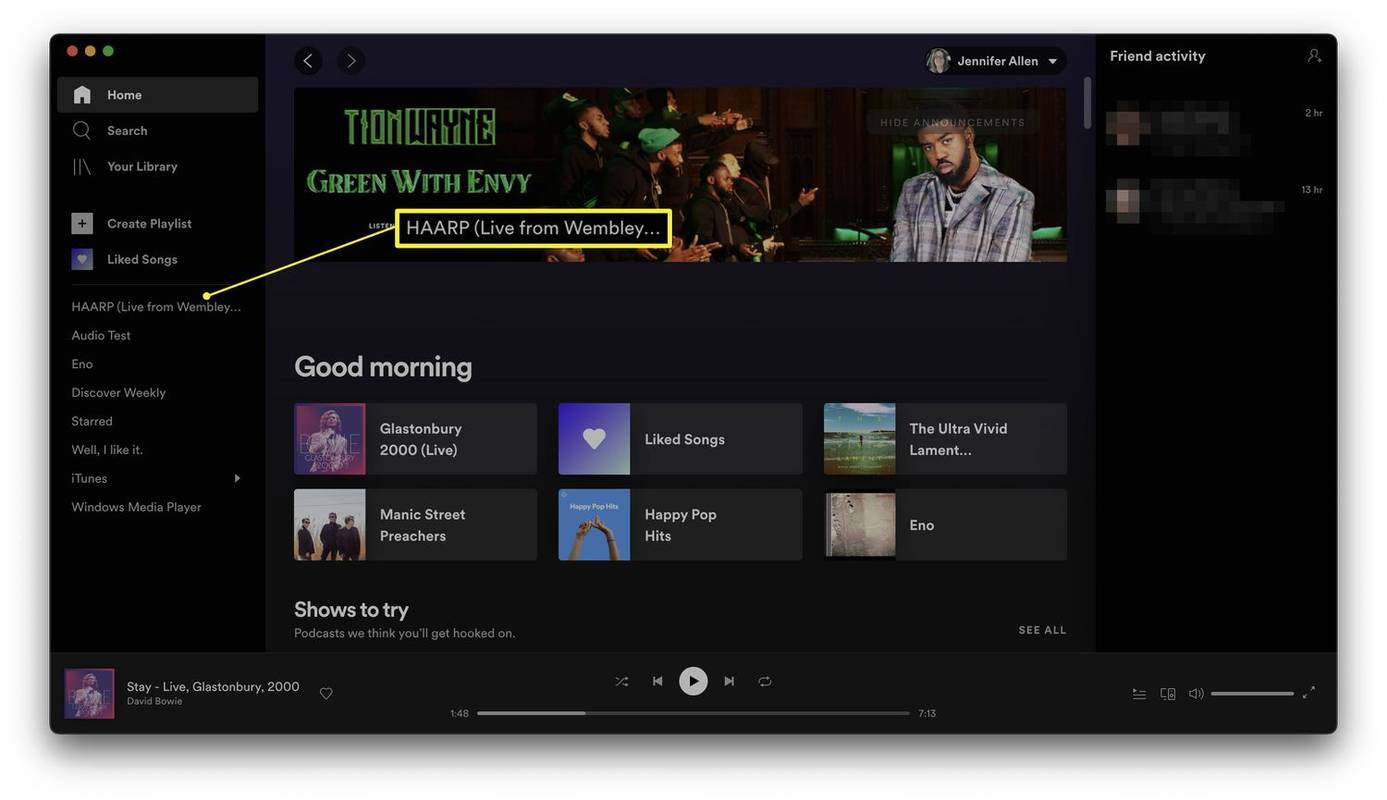Like the current song with heart icon
1387x800 pixels.
pos(326,693)
